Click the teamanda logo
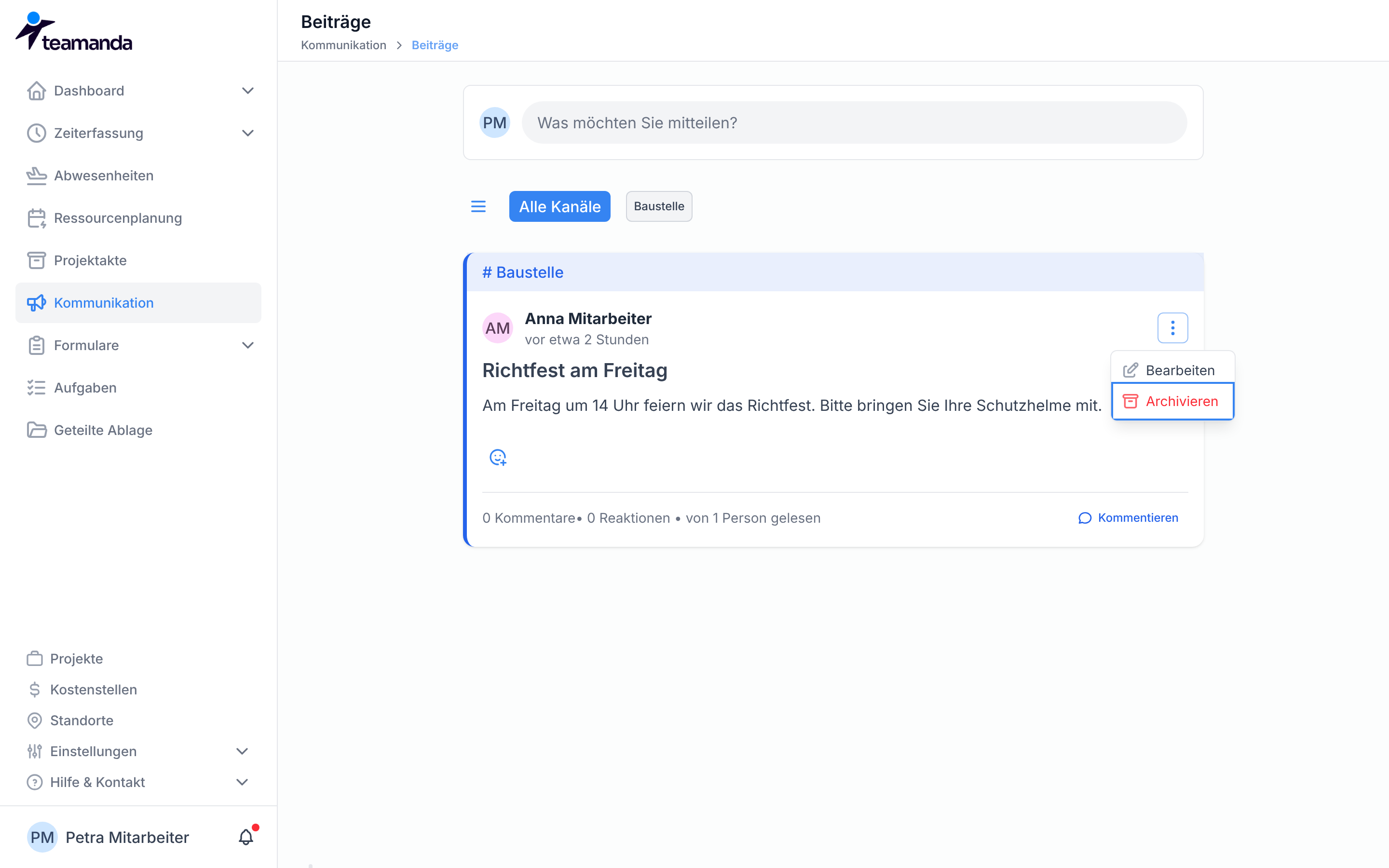Viewport: 1389px width, 868px height. 73,31
